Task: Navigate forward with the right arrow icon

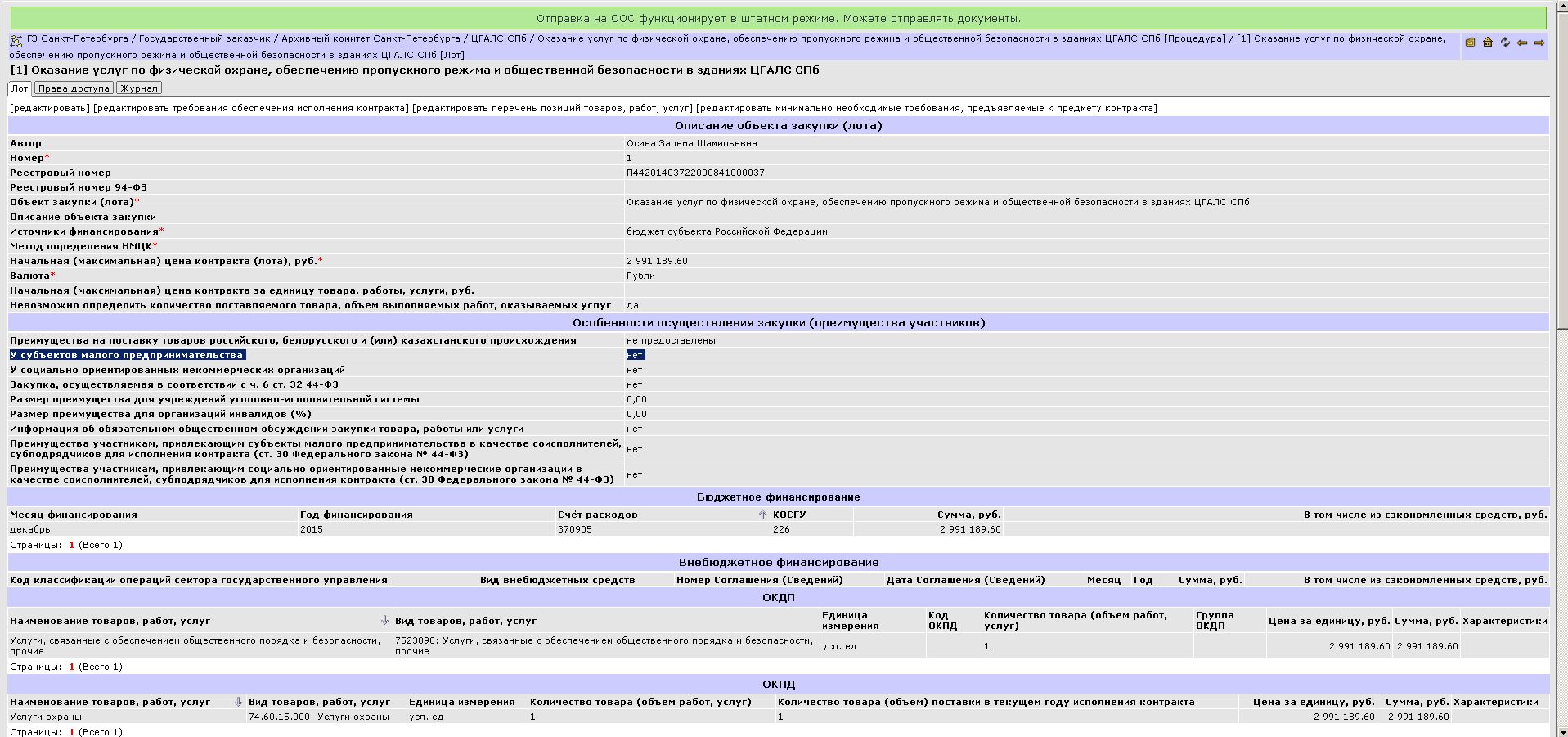Action: 1539,43
